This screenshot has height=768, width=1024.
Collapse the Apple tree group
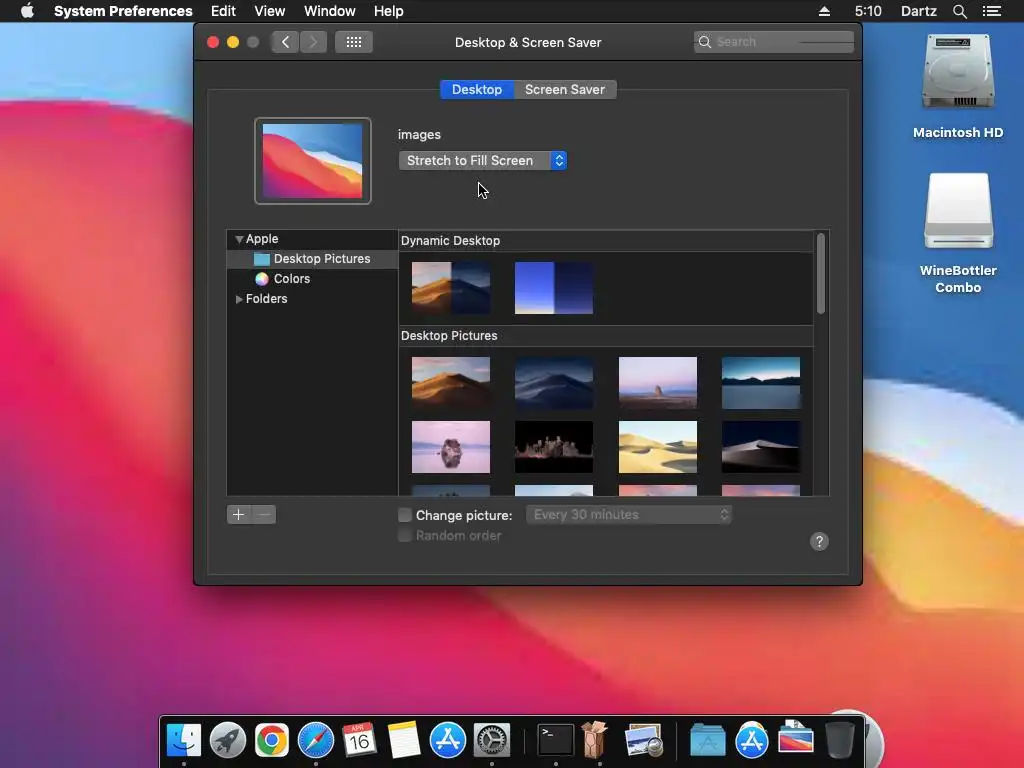(239, 239)
